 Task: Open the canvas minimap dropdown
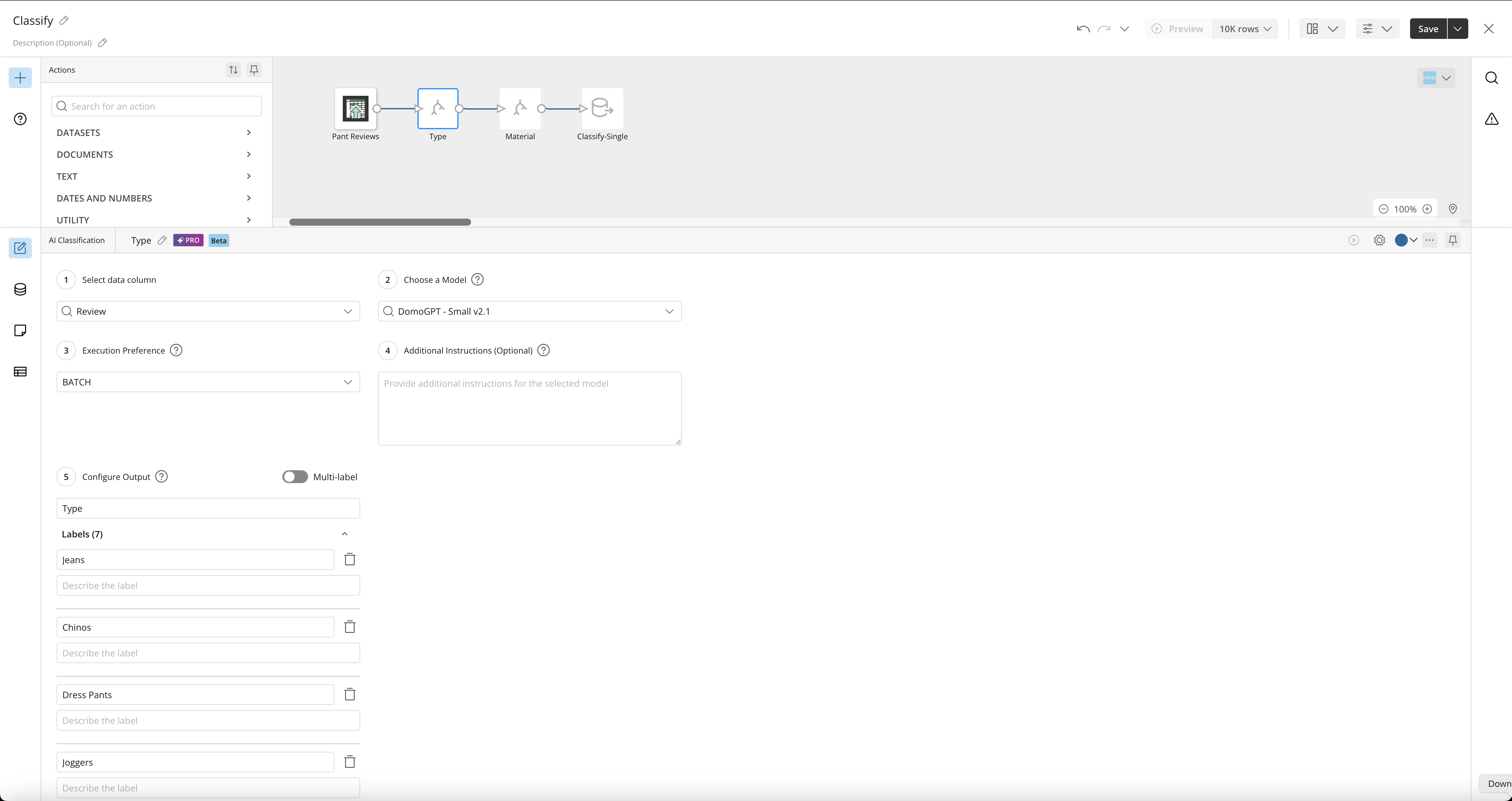(x=1436, y=78)
